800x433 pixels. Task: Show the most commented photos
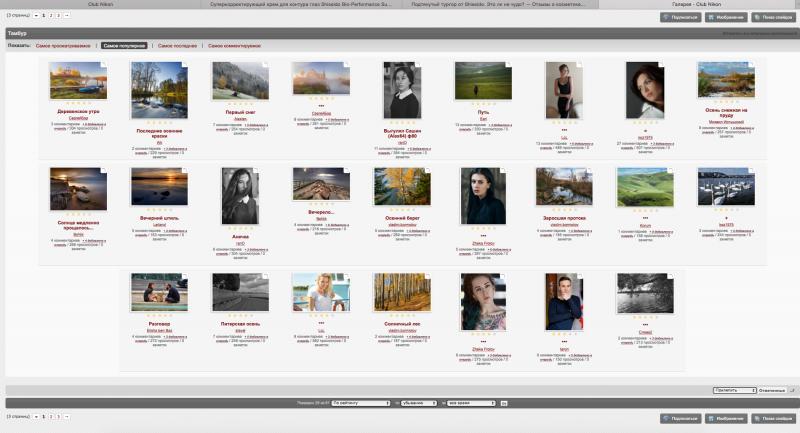pyautogui.click(x=234, y=46)
